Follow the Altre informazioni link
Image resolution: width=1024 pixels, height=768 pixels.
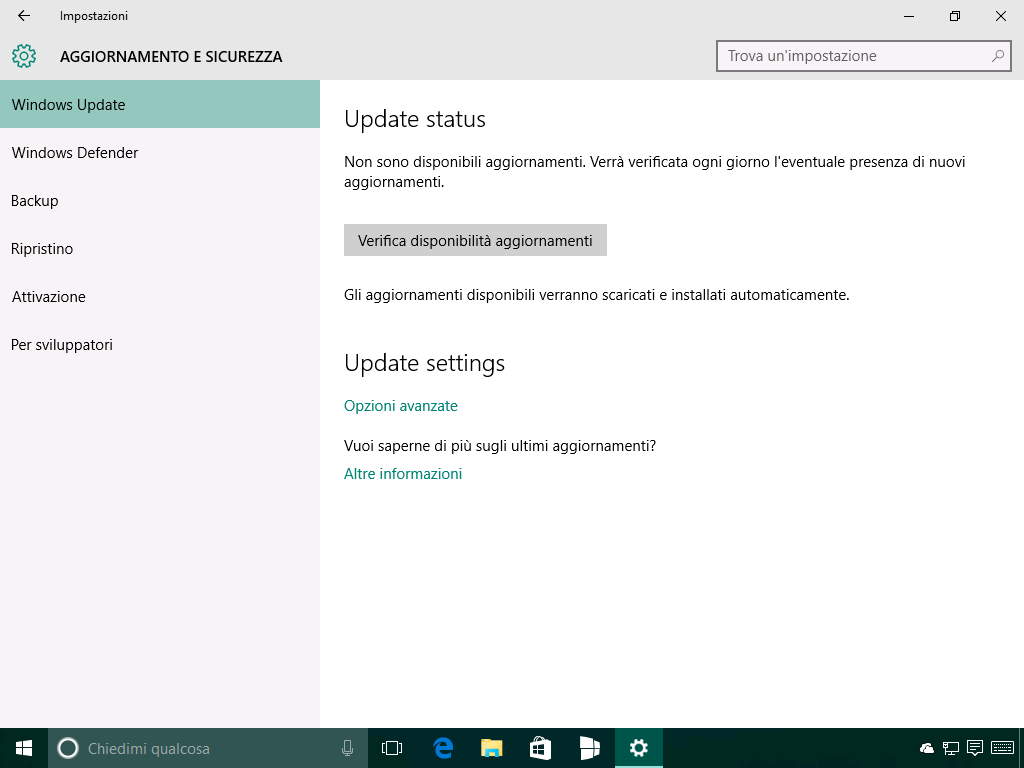(403, 473)
